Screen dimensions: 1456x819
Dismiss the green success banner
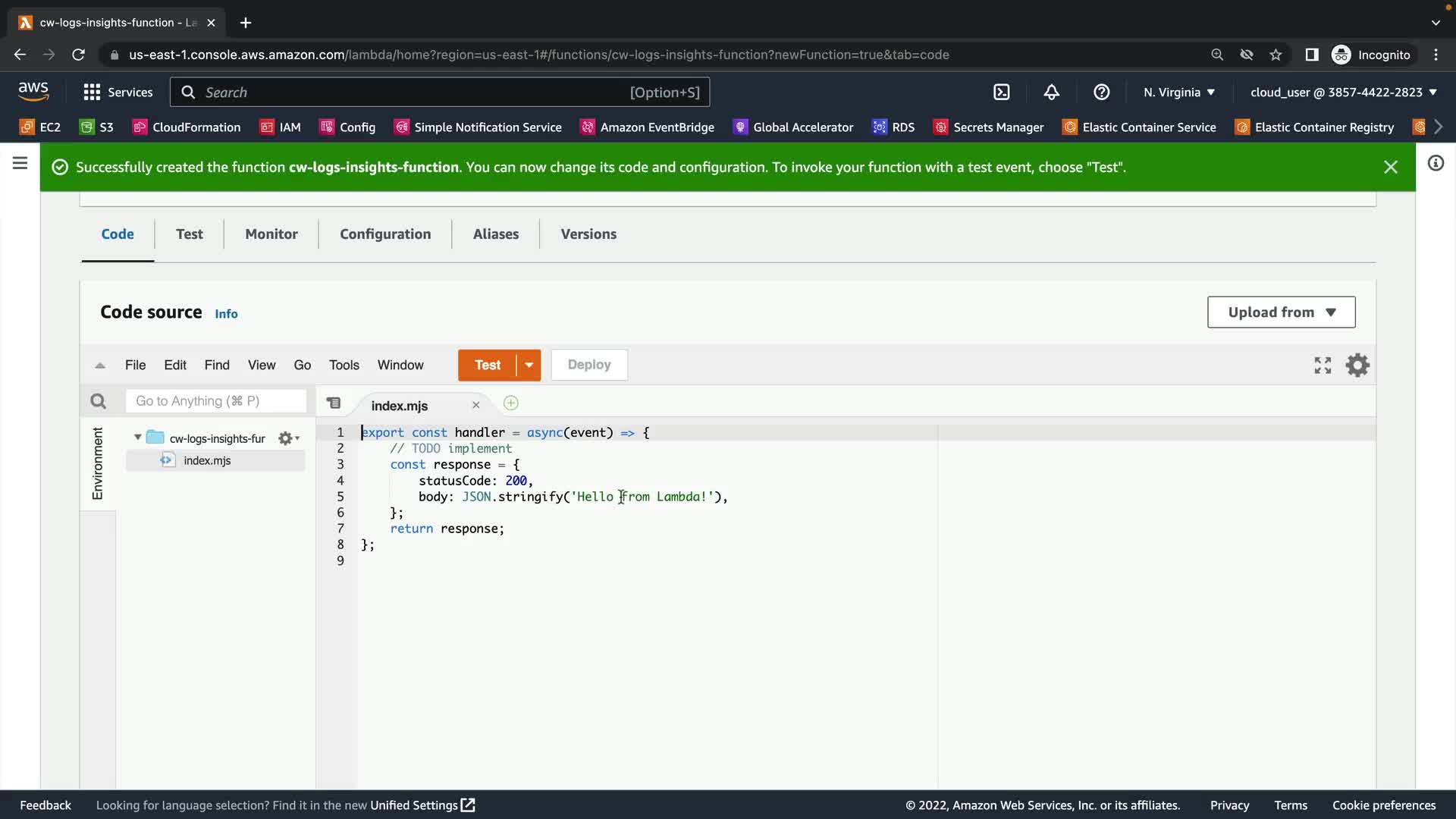(1390, 167)
